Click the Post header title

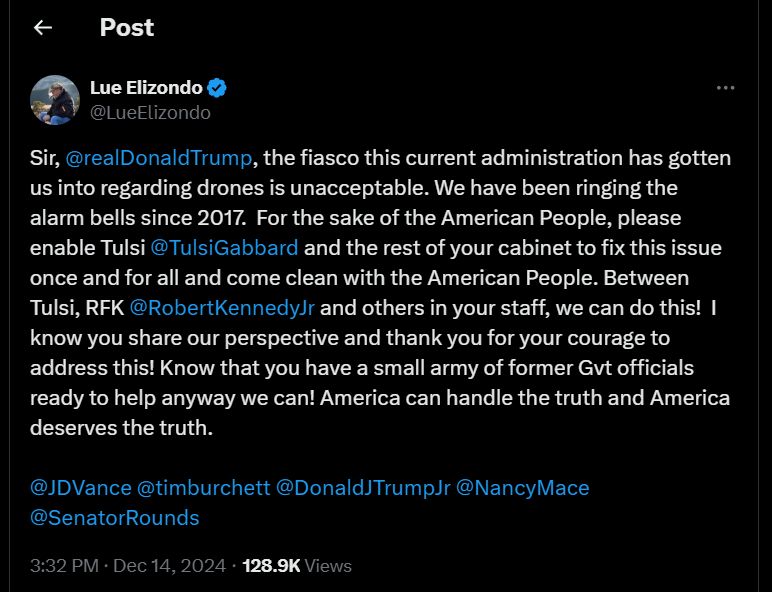pyautogui.click(x=127, y=28)
